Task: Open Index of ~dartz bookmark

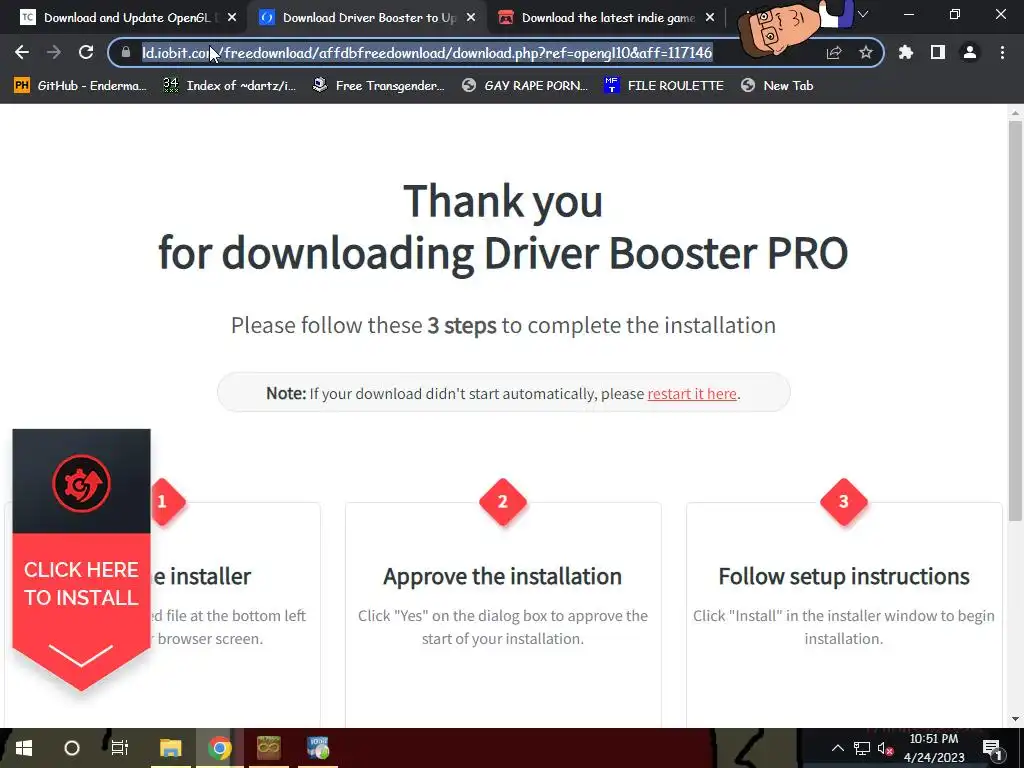Action: [x=230, y=86]
